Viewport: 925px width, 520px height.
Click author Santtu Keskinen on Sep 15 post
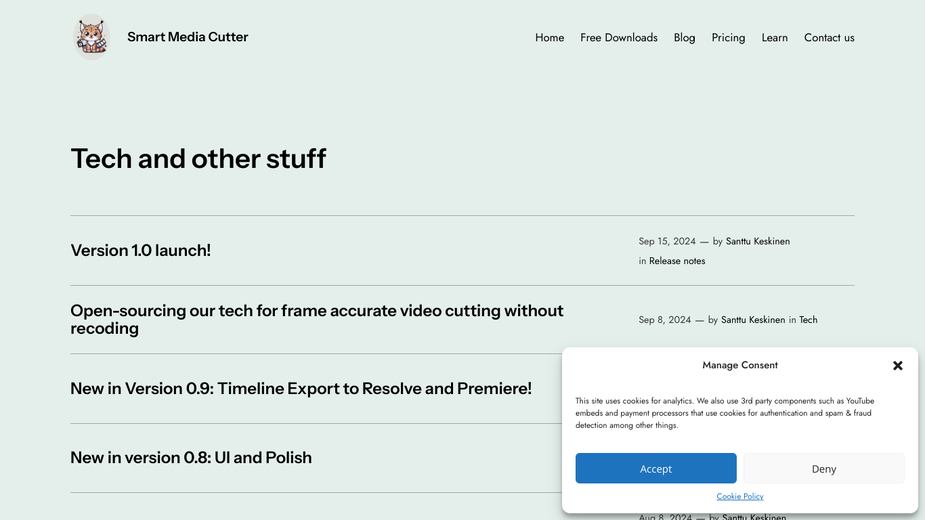pyautogui.click(x=757, y=241)
